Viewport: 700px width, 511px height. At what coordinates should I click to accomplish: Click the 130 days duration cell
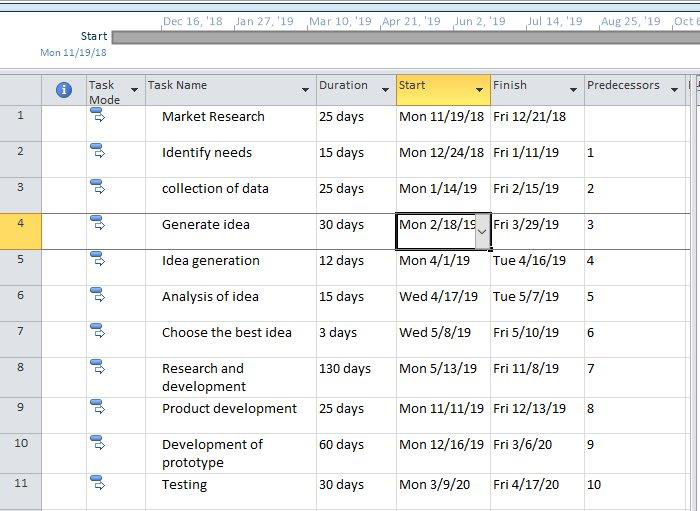point(356,378)
